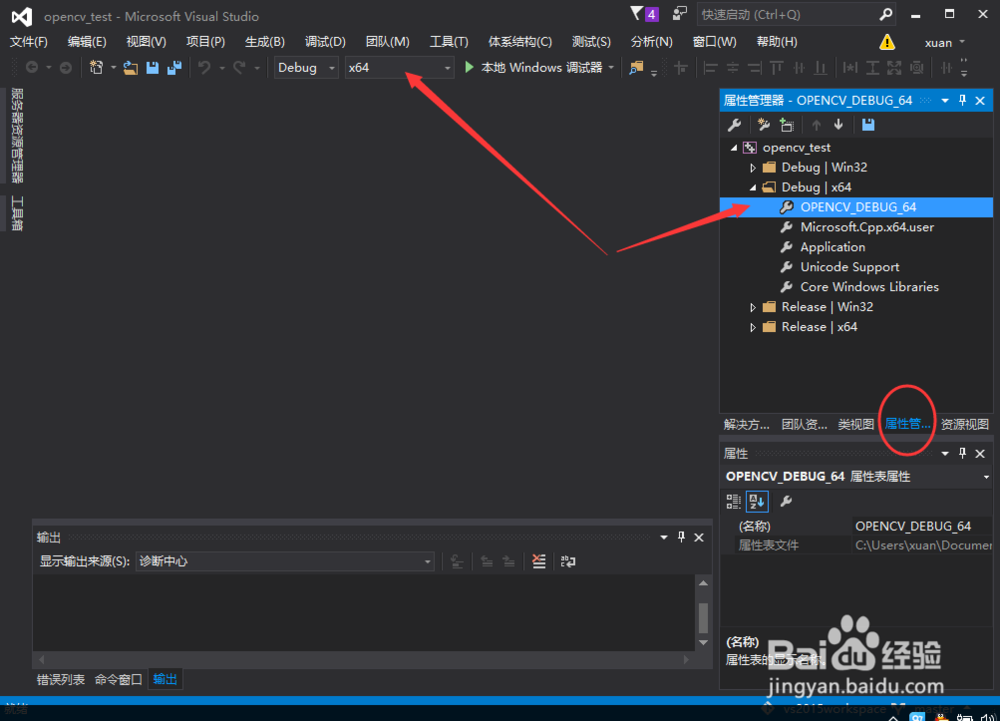Click the Save All icon
The width and height of the screenshot is (1000, 721).
(174, 68)
